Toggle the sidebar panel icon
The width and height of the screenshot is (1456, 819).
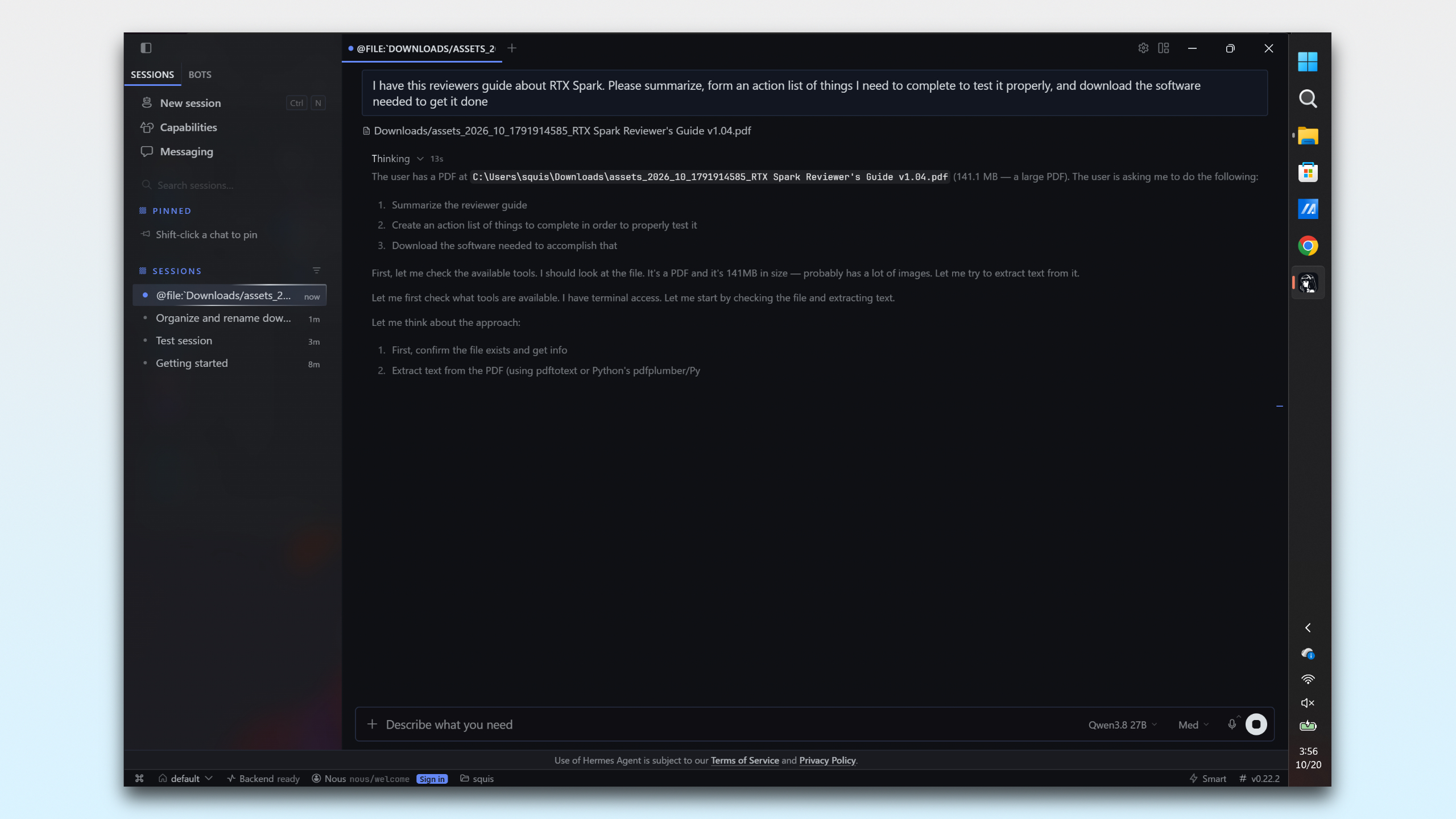pos(146,48)
